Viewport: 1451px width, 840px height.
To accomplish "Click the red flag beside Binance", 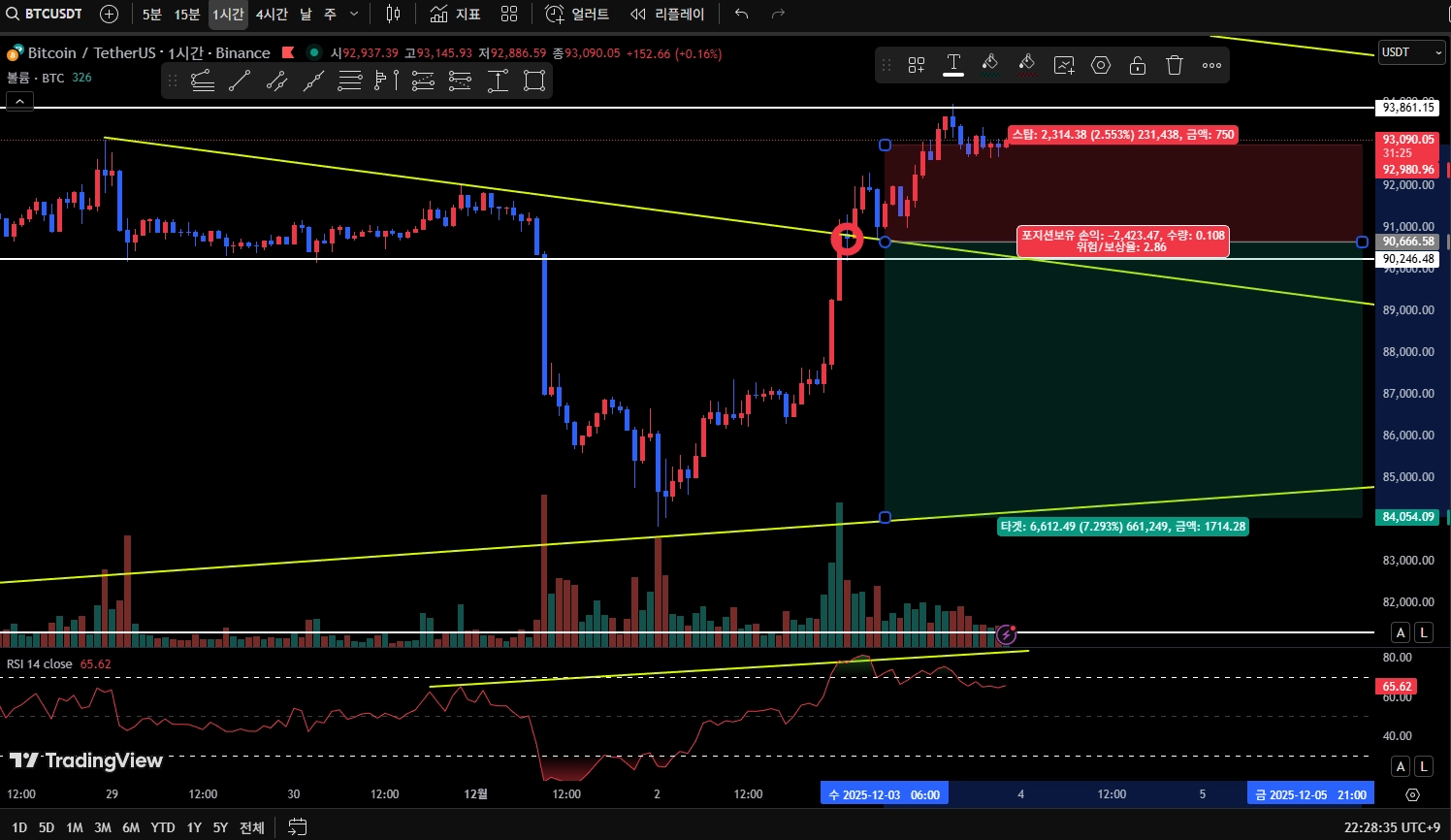I will (288, 52).
